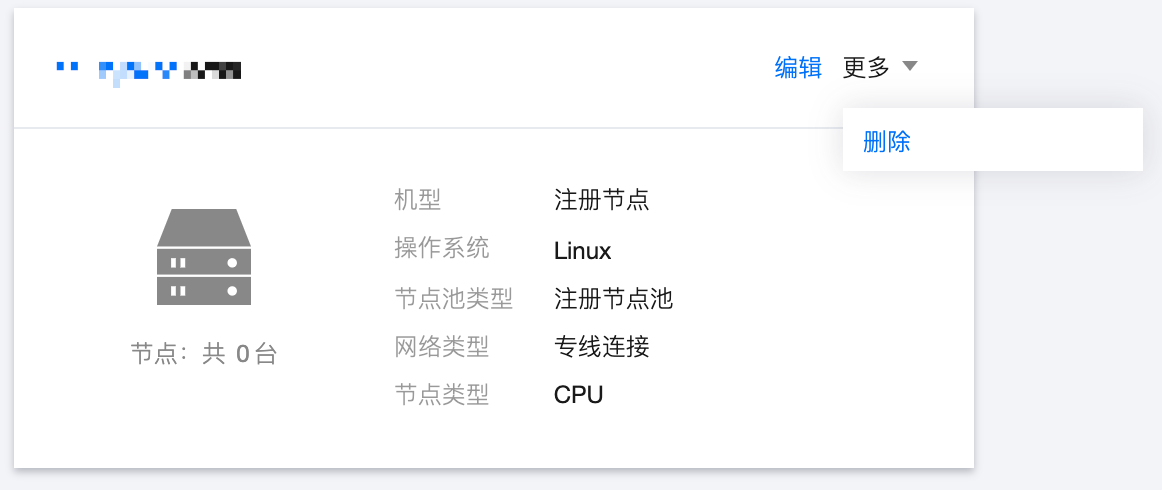Screen dimensions: 1162x490
Task: Click the top disk slot of server icon
Action: pos(204,262)
